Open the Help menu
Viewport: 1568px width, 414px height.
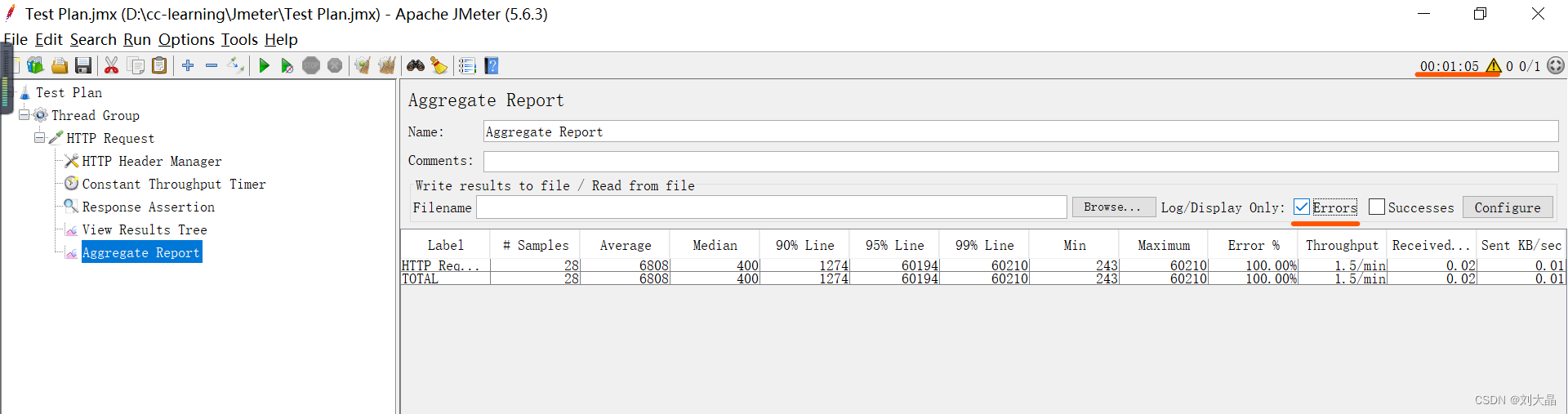coord(281,39)
